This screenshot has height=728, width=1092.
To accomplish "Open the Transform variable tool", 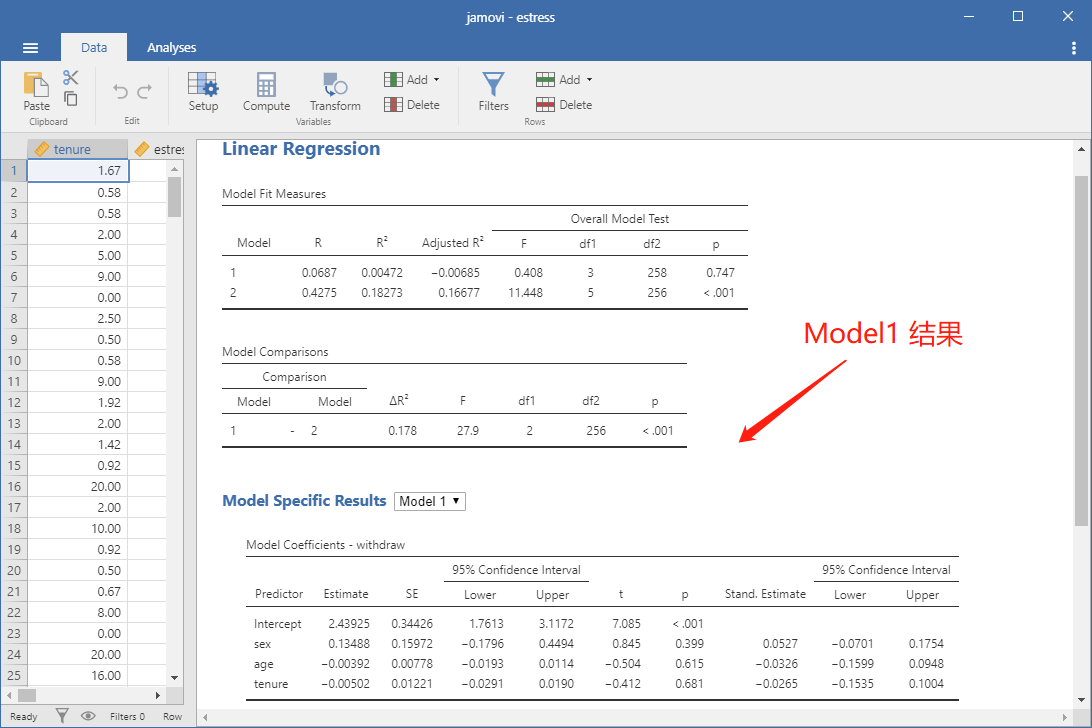I will (x=335, y=91).
